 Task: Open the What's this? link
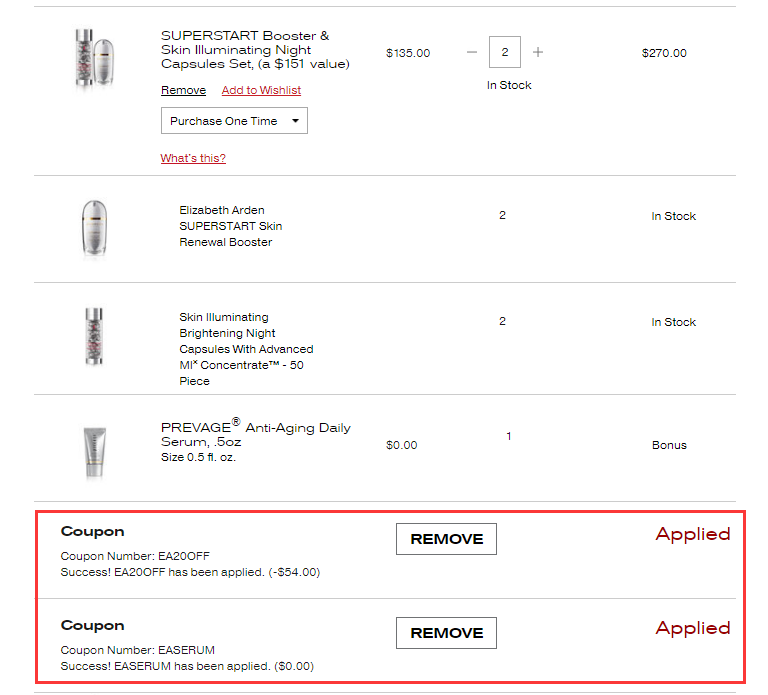click(x=193, y=158)
